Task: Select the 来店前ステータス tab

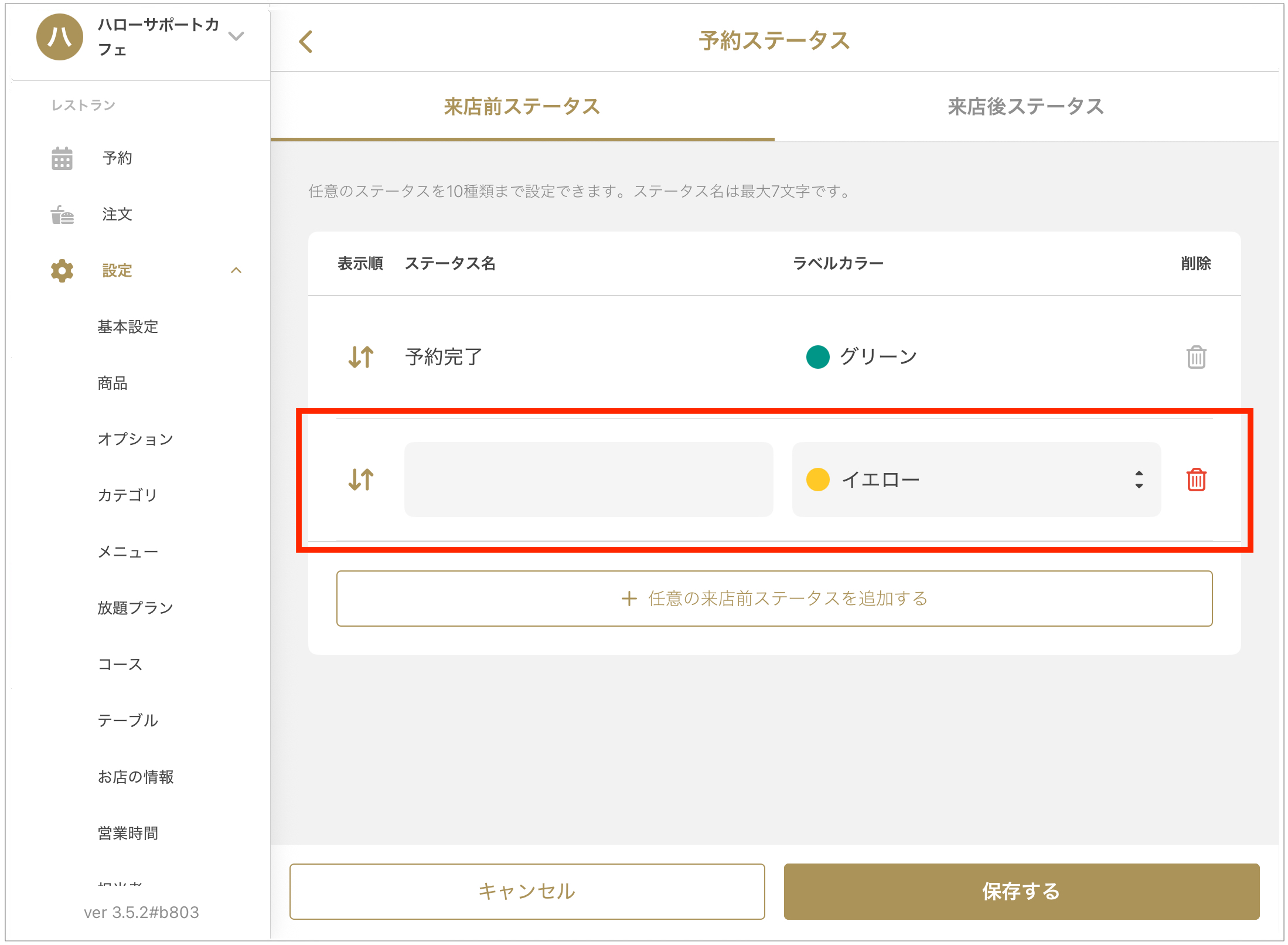Action: coord(522,107)
